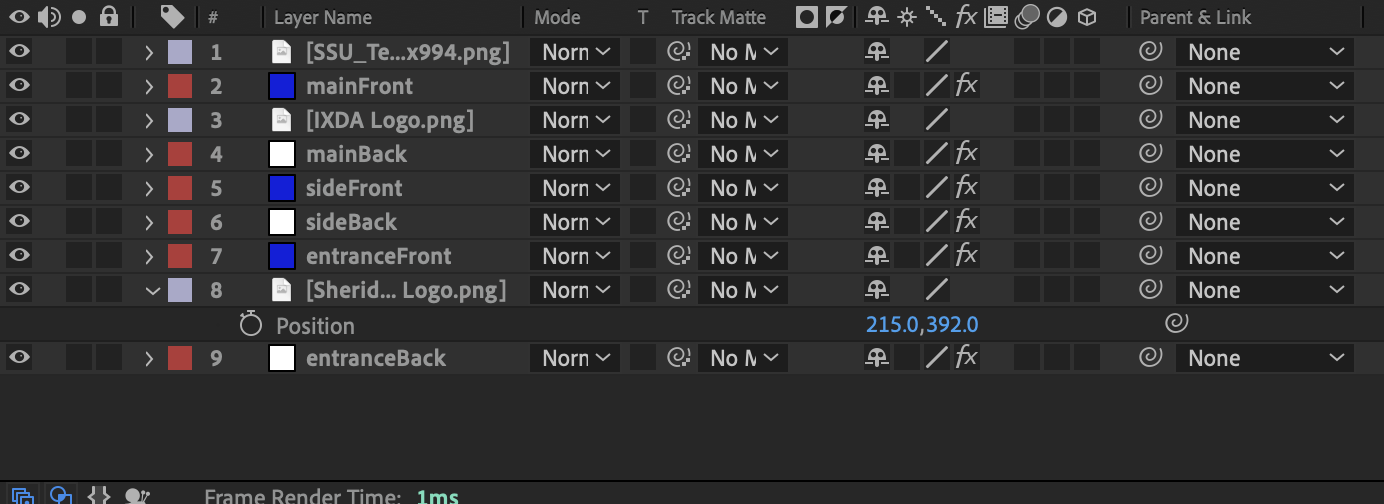The width and height of the screenshot is (1384, 504).
Task: Open the Parent & Link dropdown for sideFront
Action: [1264, 188]
